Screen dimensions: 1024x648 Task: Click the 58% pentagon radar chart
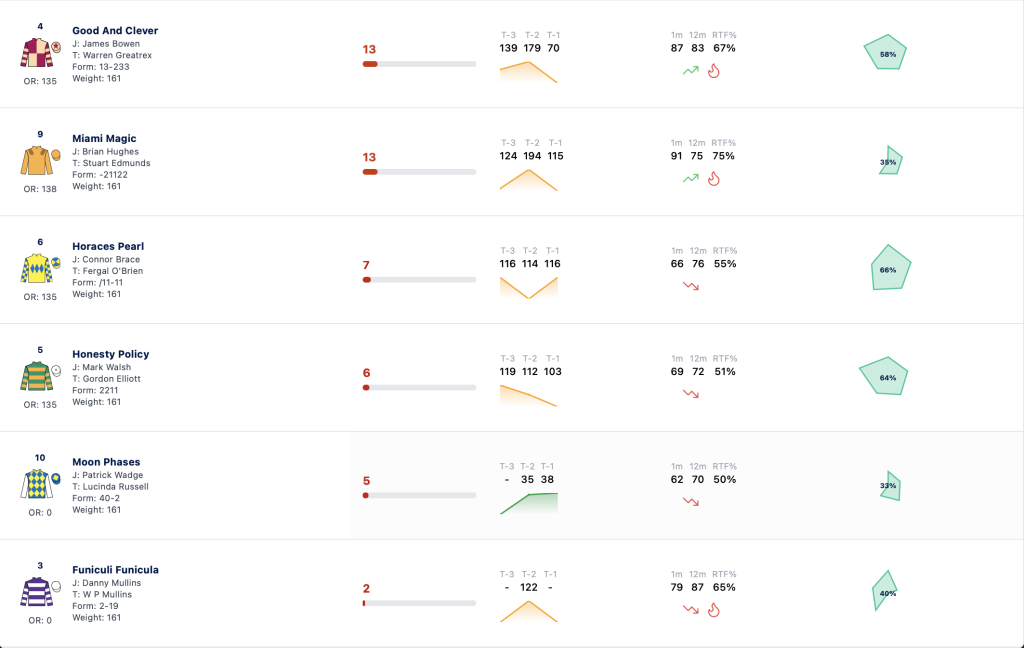click(x=886, y=52)
